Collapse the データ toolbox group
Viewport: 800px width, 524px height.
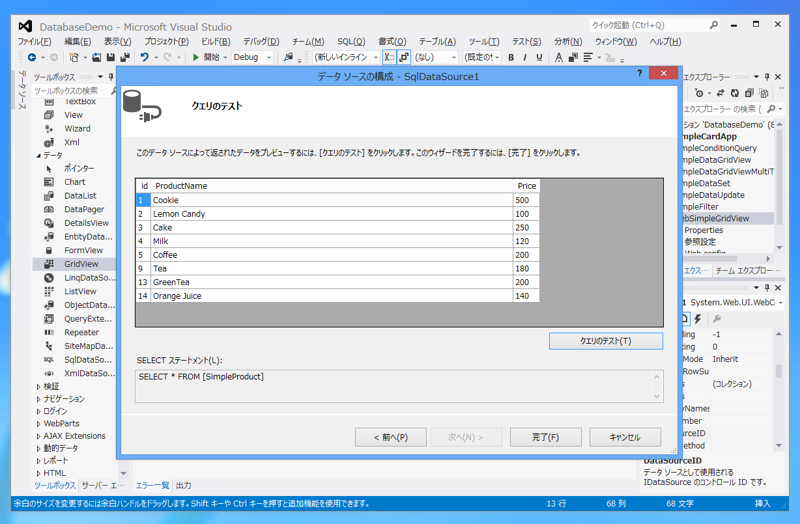tap(39, 156)
